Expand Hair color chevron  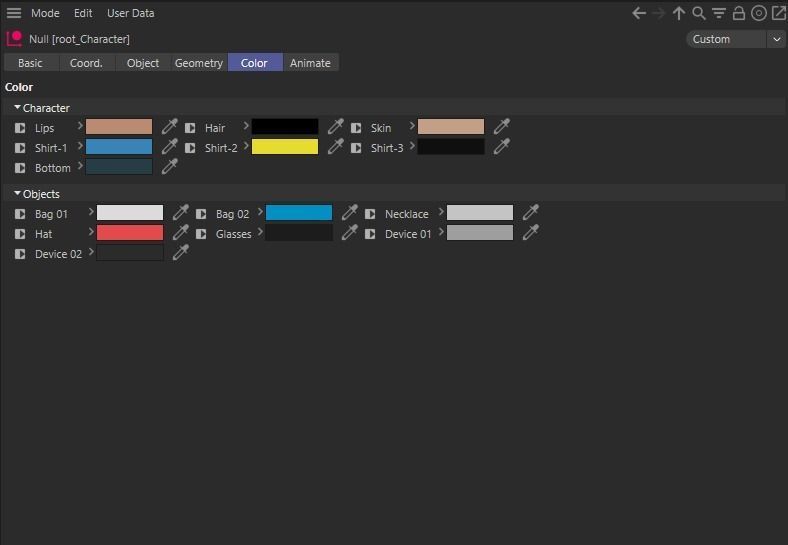point(246,126)
